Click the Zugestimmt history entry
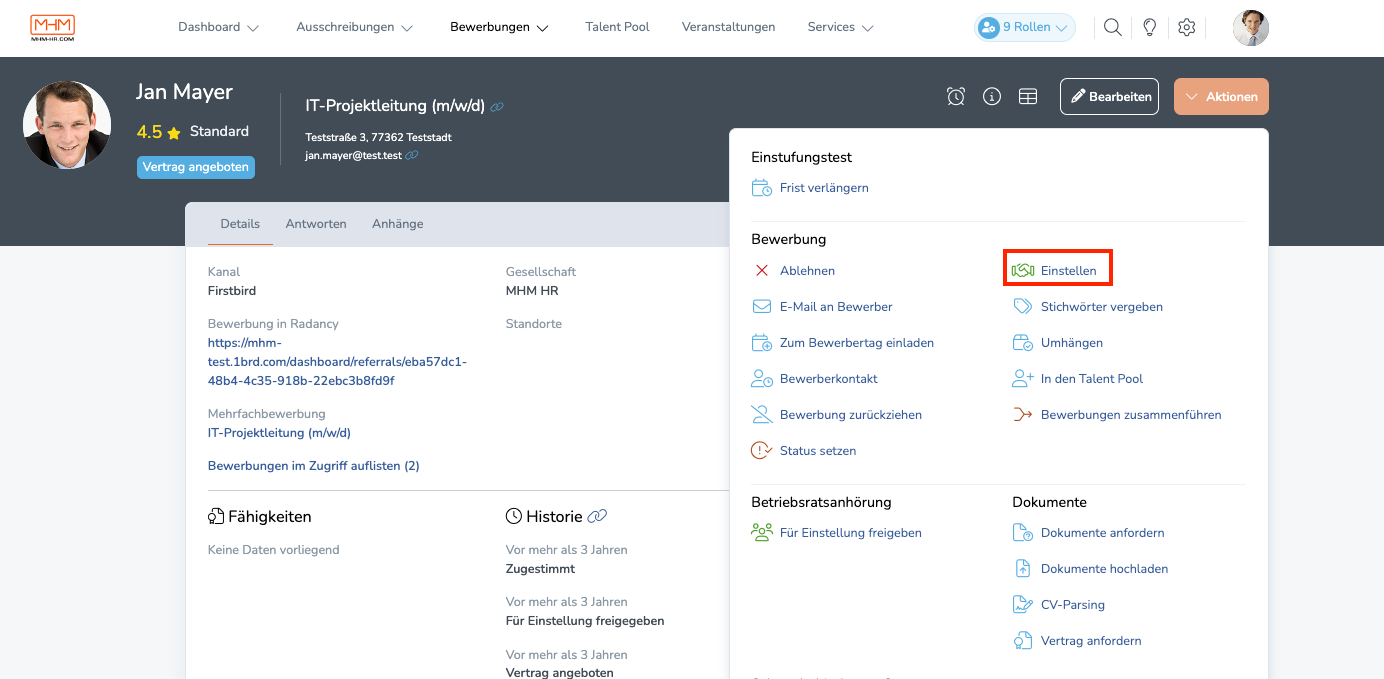 (540, 569)
